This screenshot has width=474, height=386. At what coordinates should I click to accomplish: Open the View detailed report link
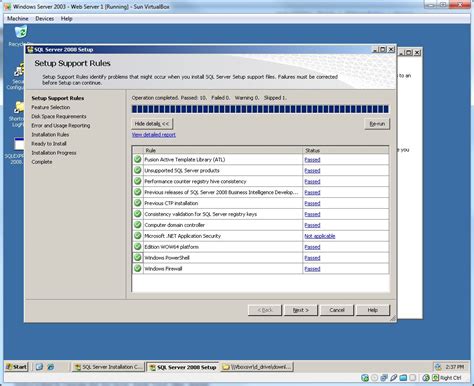[x=154, y=135]
